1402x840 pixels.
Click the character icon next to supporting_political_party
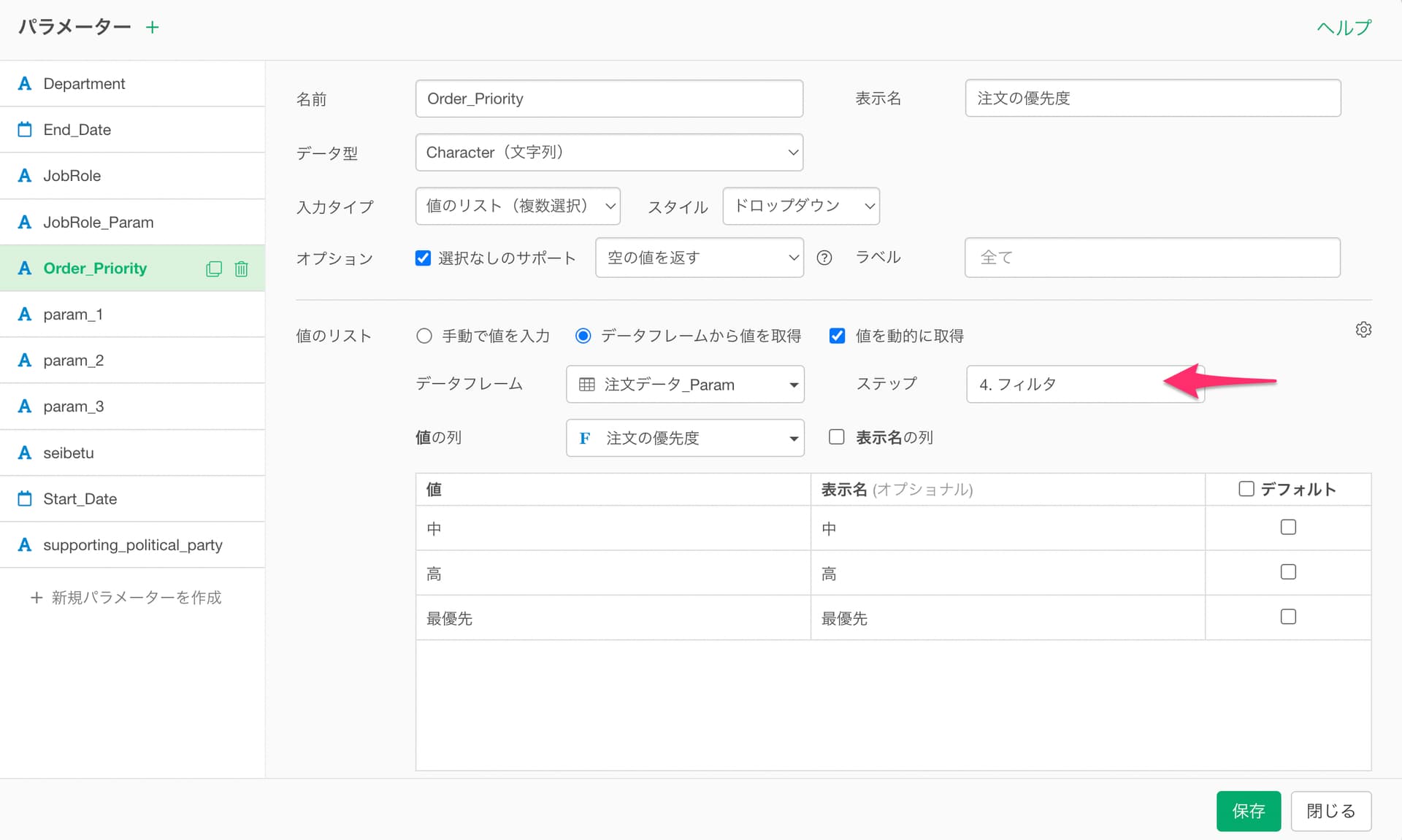click(x=25, y=545)
